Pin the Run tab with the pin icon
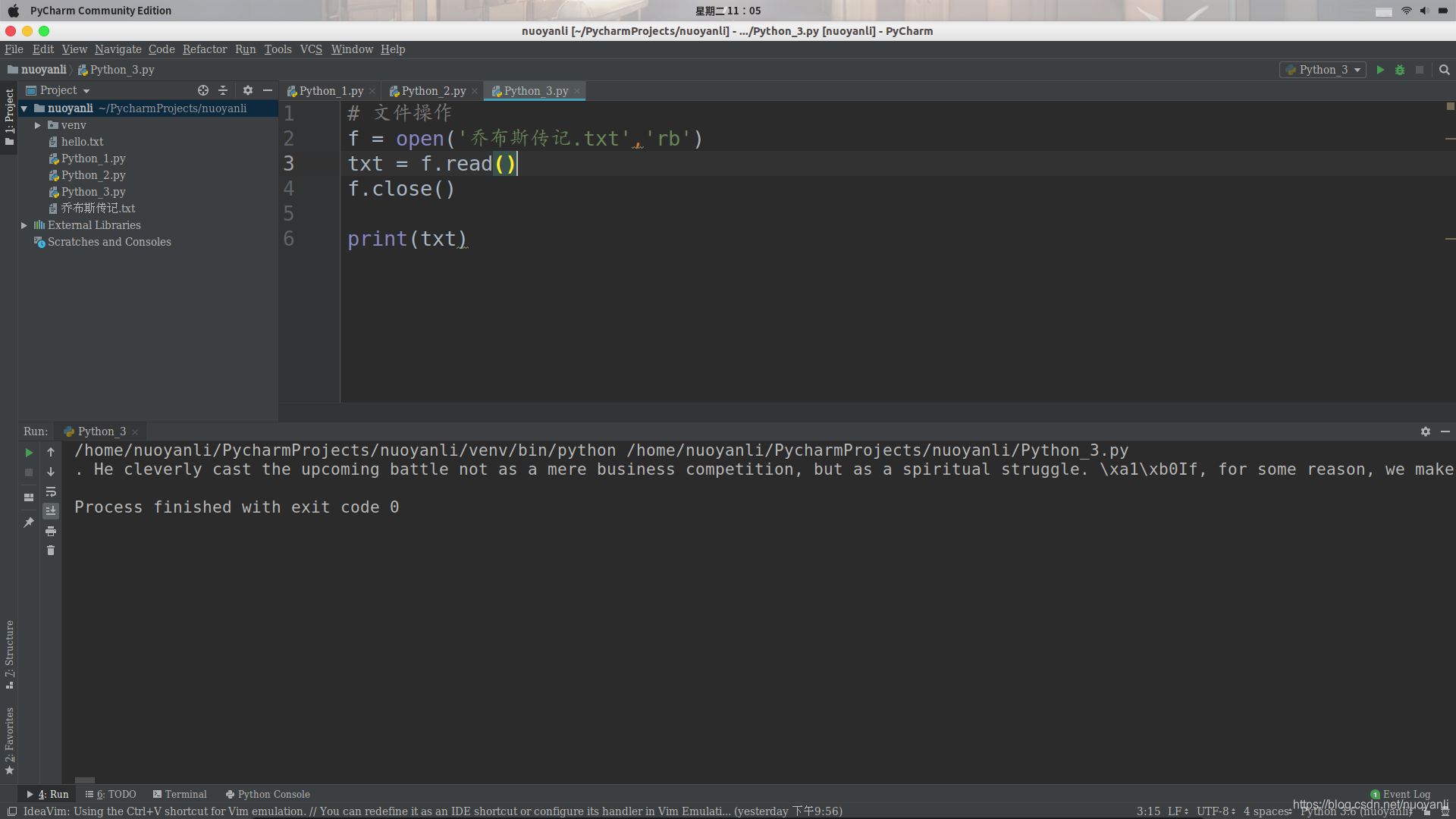 pyautogui.click(x=28, y=522)
